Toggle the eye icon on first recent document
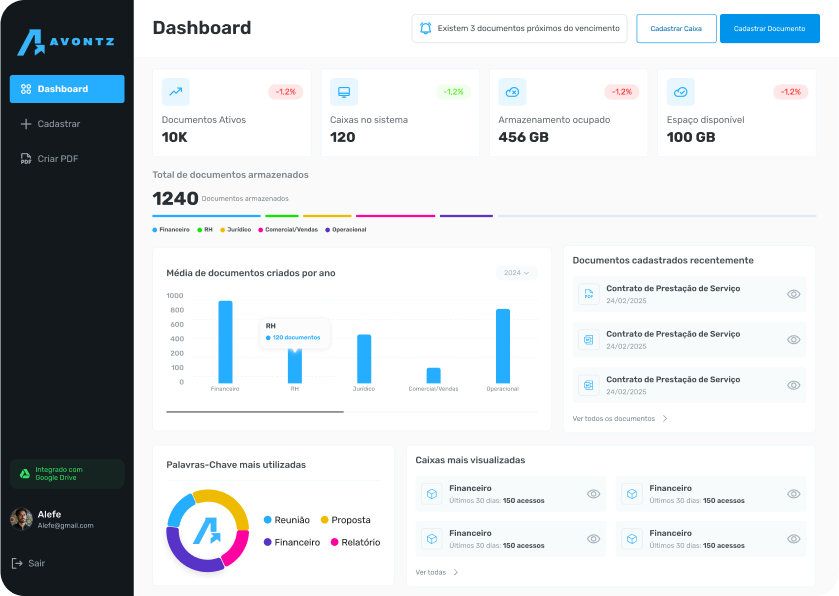Image resolution: width=839 pixels, height=596 pixels. [794, 294]
